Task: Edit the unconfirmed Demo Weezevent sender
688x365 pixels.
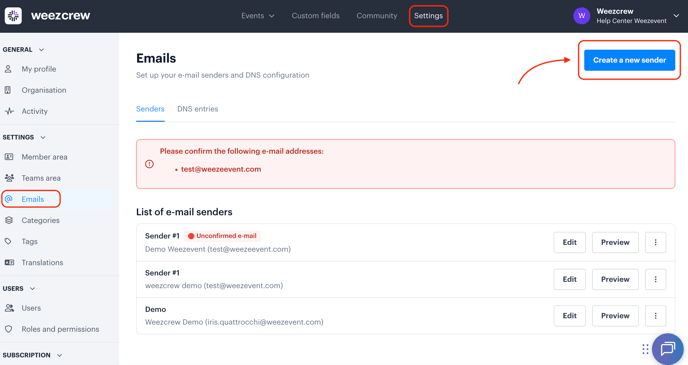Action: pyautogui.click(x=570, y=243)
